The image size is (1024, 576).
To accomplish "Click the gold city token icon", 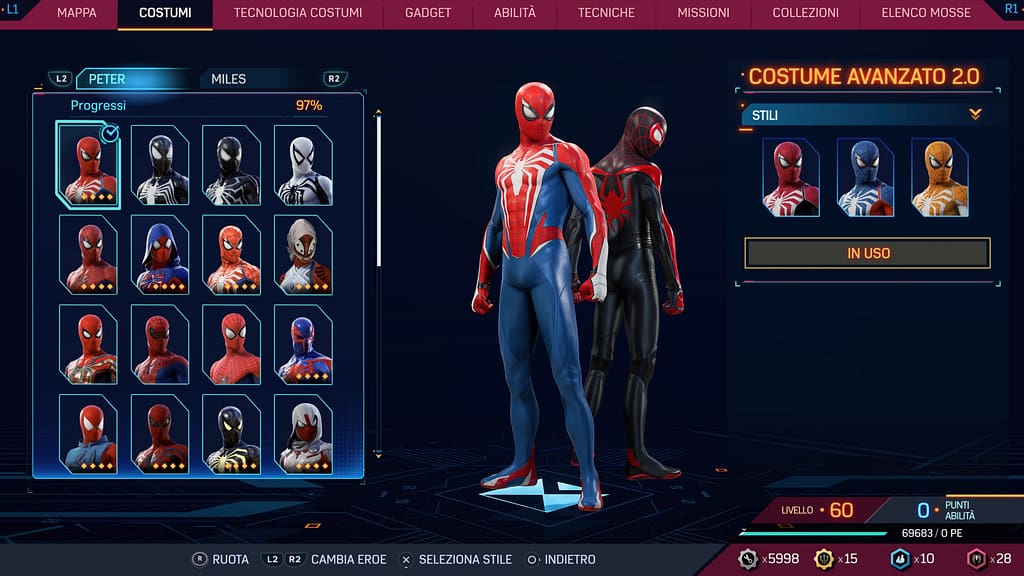I will 824,559.
